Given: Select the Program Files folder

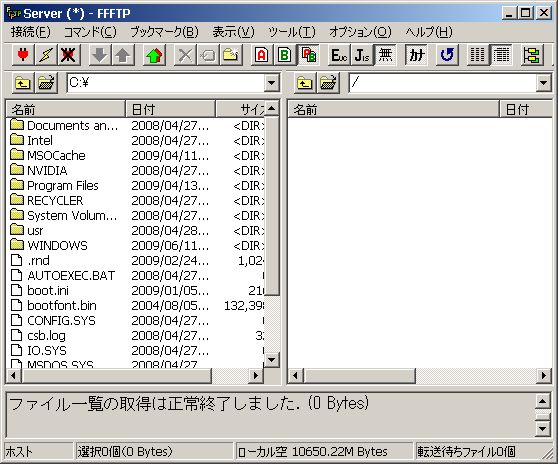Looking at the screenshot, I should coord(54,185).
